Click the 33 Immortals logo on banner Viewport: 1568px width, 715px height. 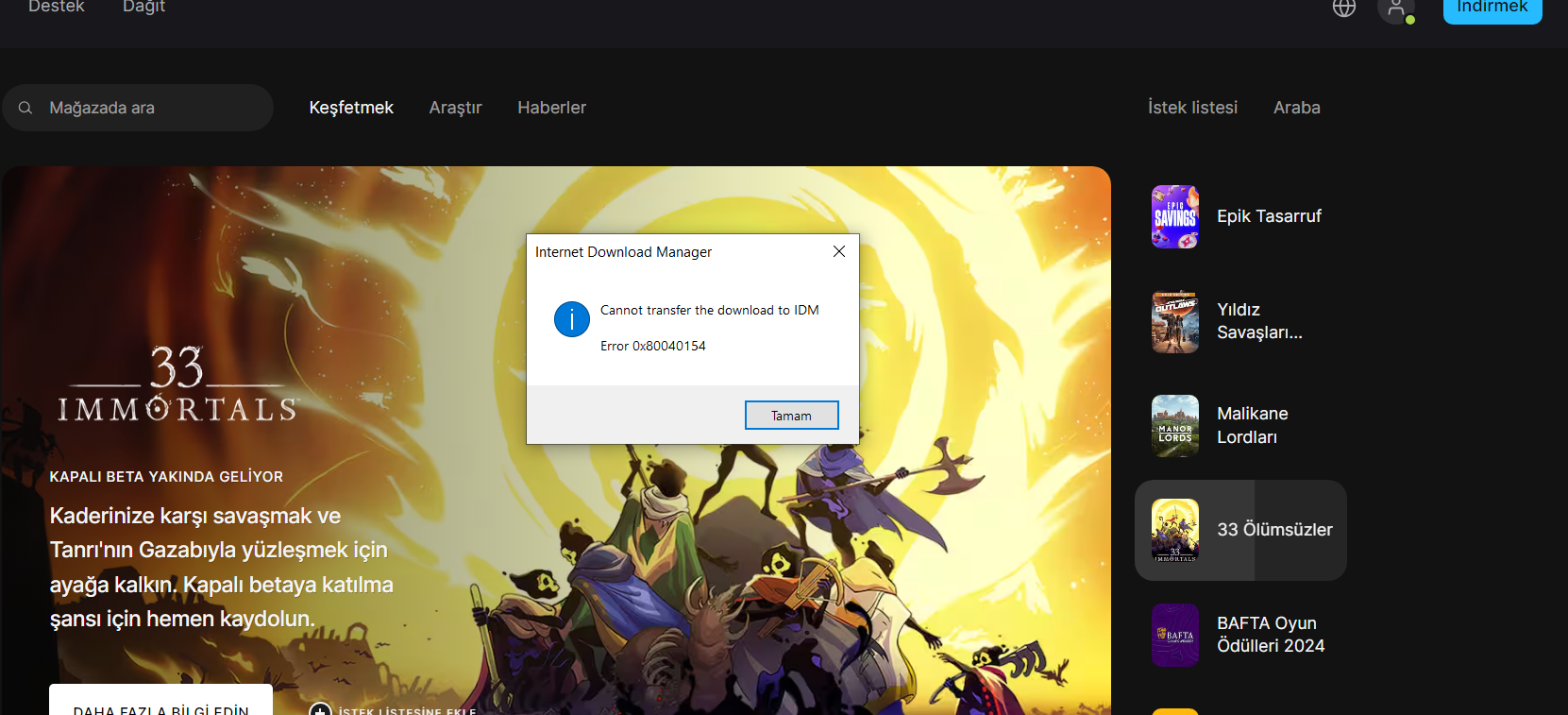pyautogui.click(x=177, y=383)
